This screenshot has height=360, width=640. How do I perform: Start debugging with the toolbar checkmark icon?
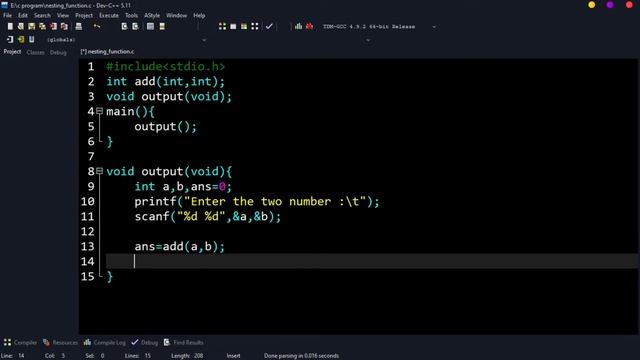coord(269,27)
